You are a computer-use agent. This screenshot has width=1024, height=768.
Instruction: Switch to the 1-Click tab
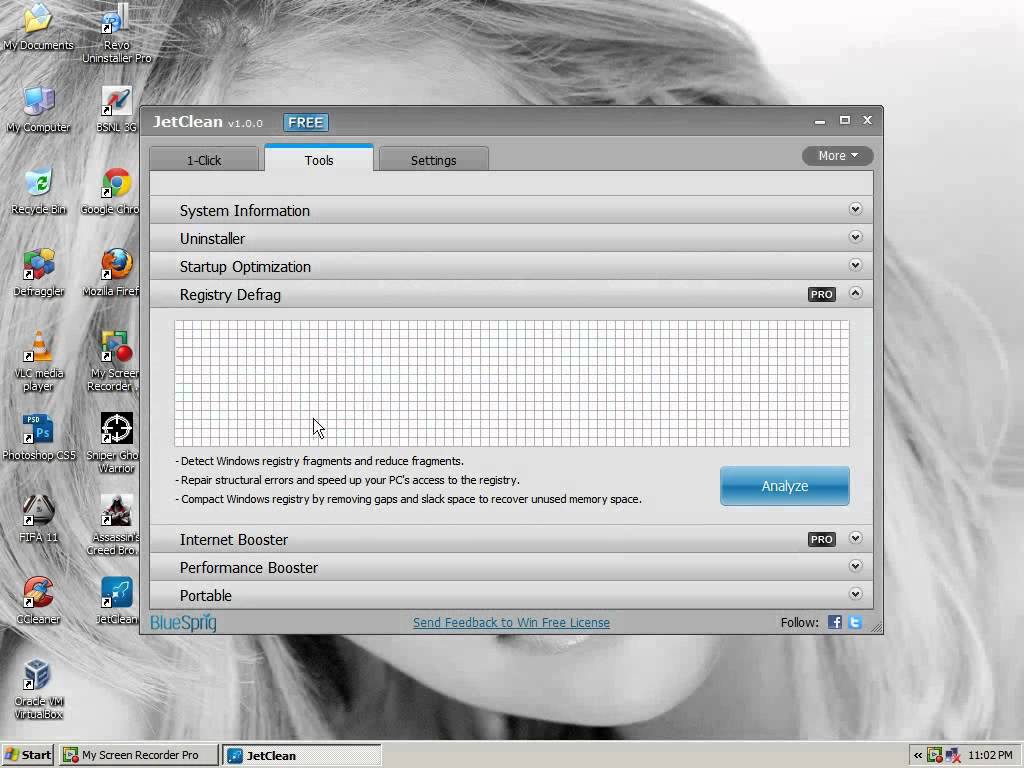(x=204, y=159)
